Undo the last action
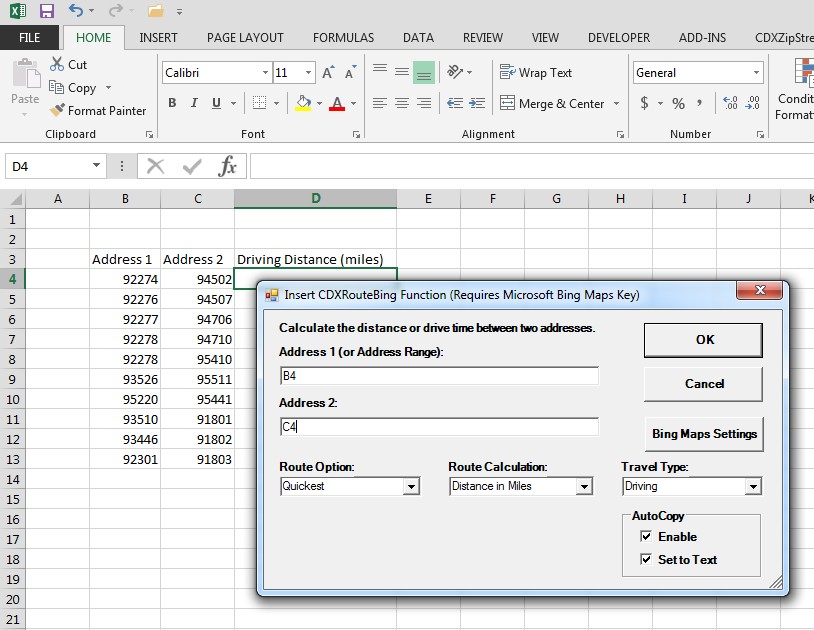 tap(76, 10)
